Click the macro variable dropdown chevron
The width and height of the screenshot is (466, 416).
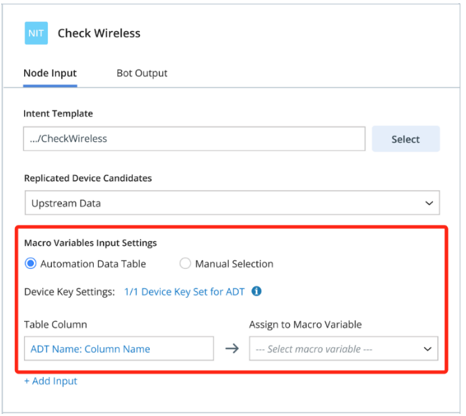(x=427, y=349)
